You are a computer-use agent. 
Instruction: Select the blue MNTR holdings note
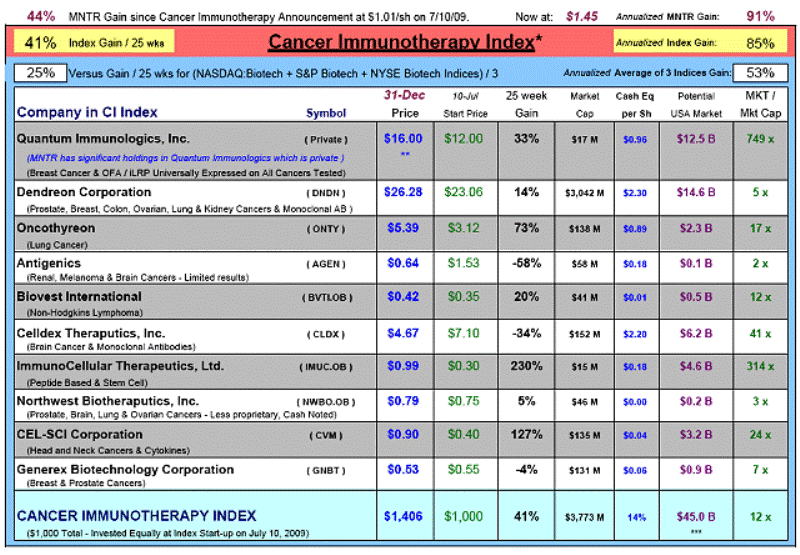coord(186,158)
